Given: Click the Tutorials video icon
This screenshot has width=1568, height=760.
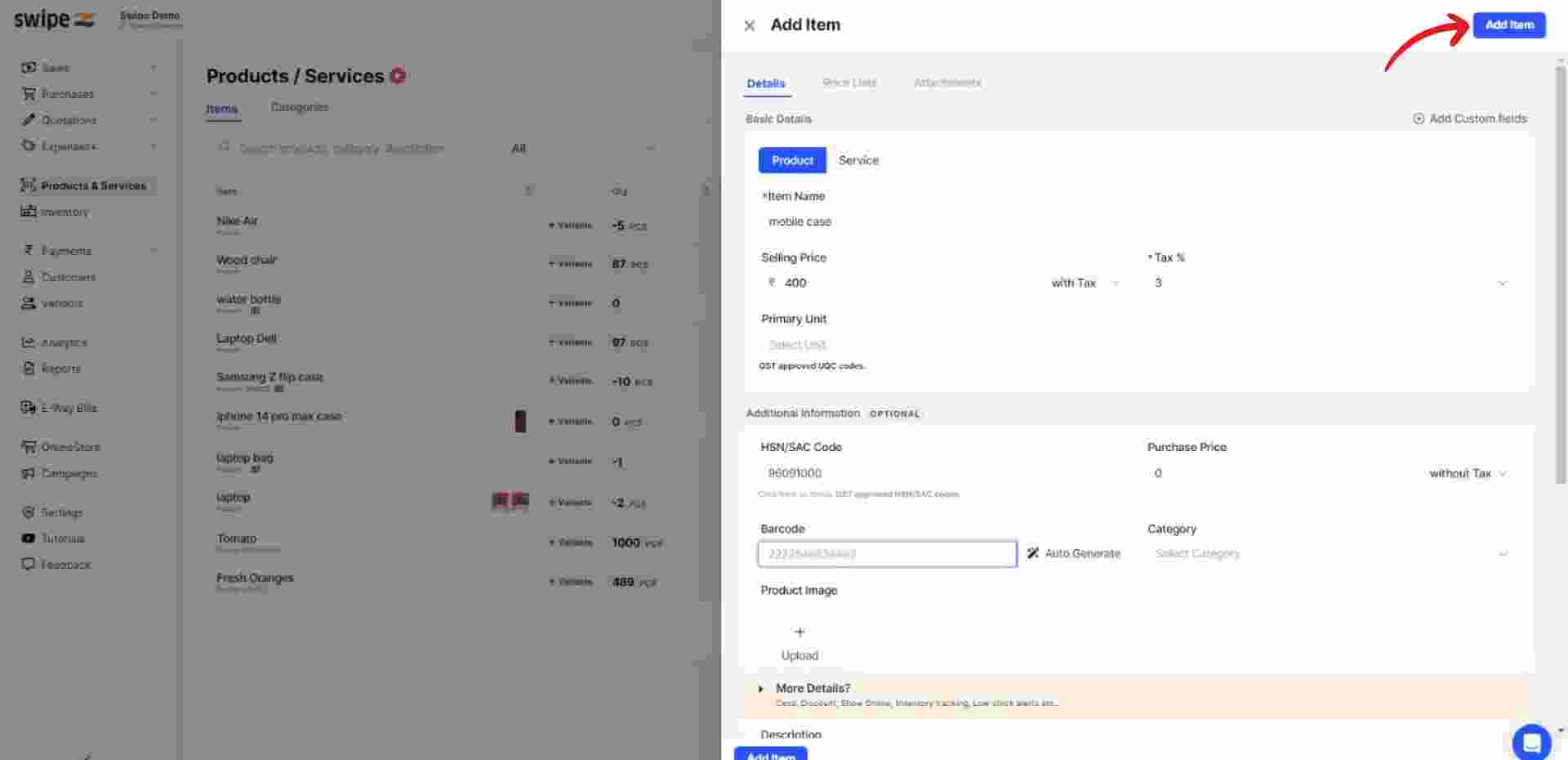Looking at the screenshot, I should 29,539.
